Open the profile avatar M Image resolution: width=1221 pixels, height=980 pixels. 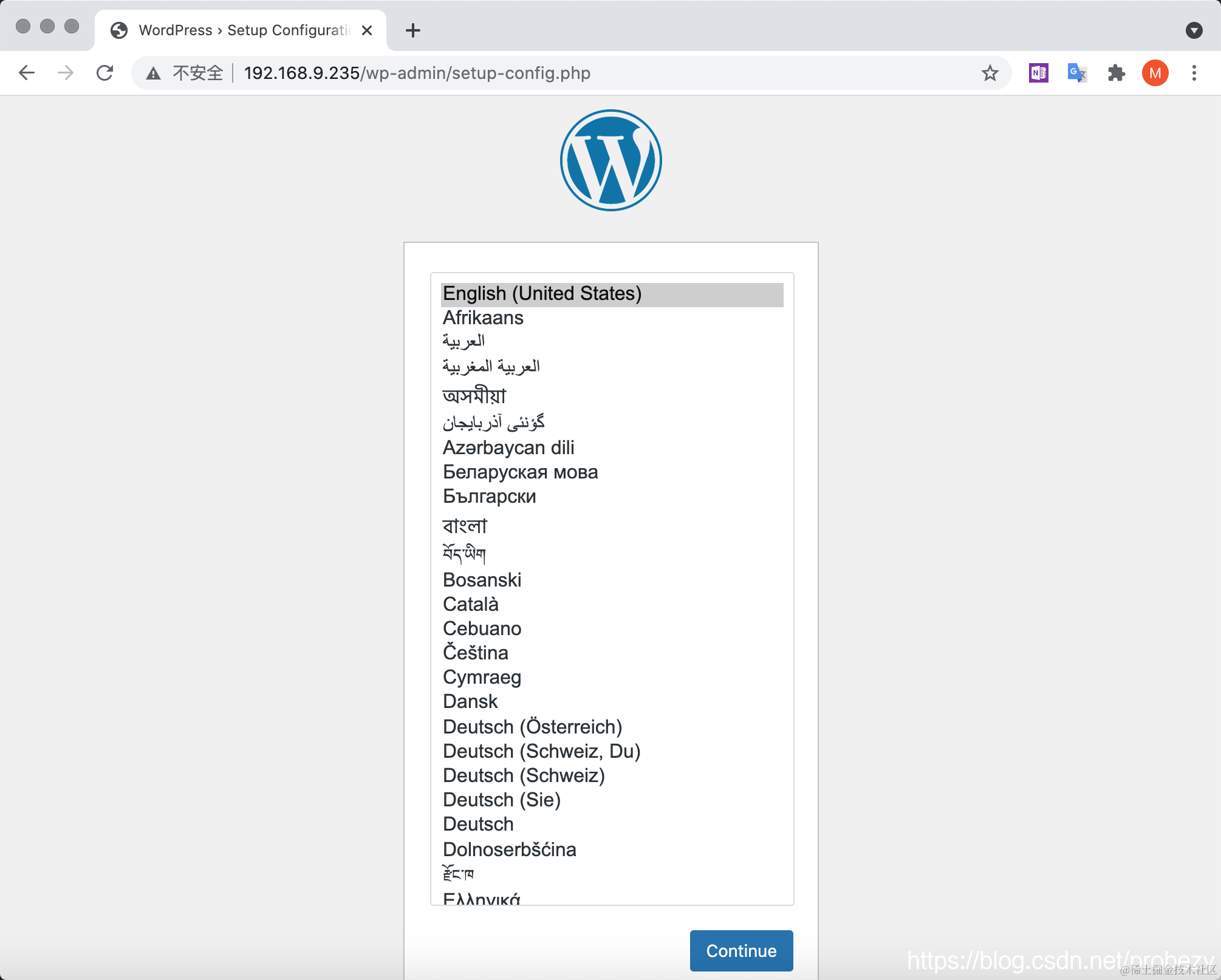pyautogui.click(x=1155, y=73)
